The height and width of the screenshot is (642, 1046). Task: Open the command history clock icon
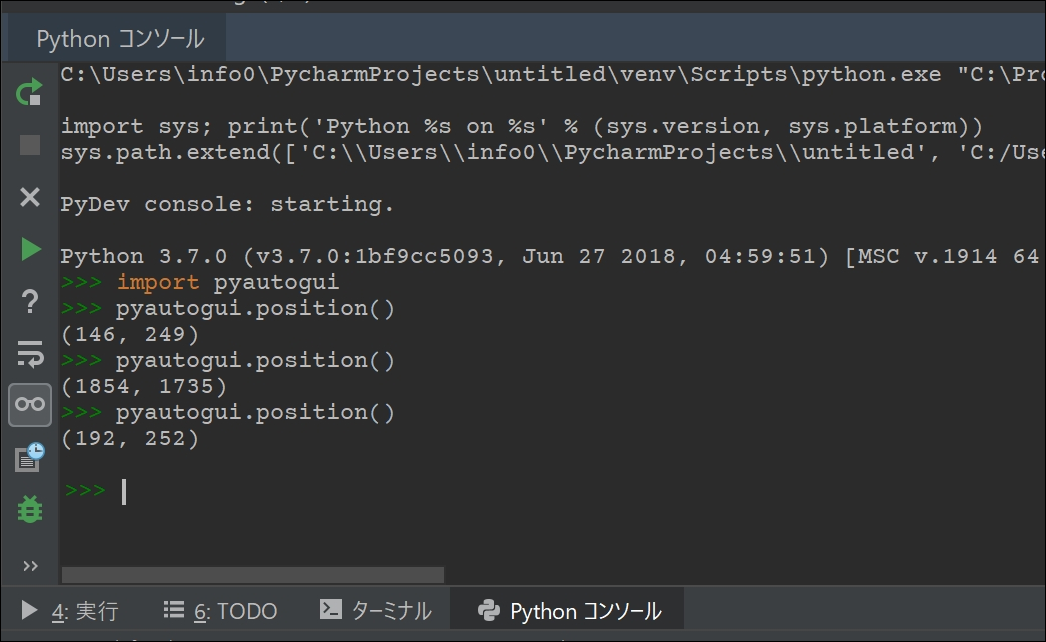[29, 457]
